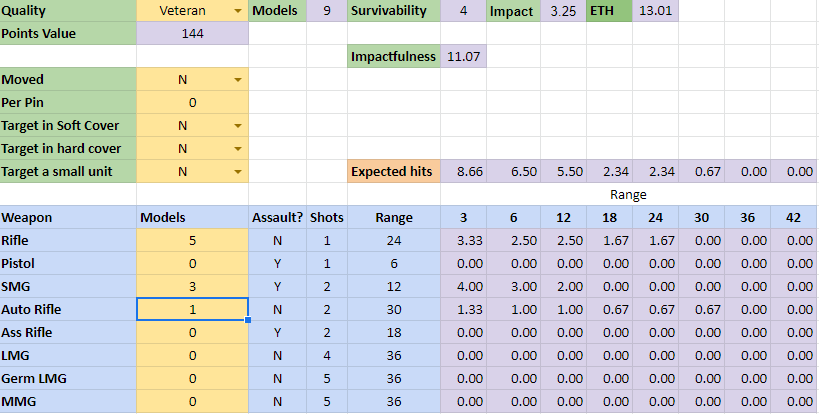This screenshot has height=414, width=819.
Task: Expand the Moved dropdown arrow
Action: pos(237,79)
